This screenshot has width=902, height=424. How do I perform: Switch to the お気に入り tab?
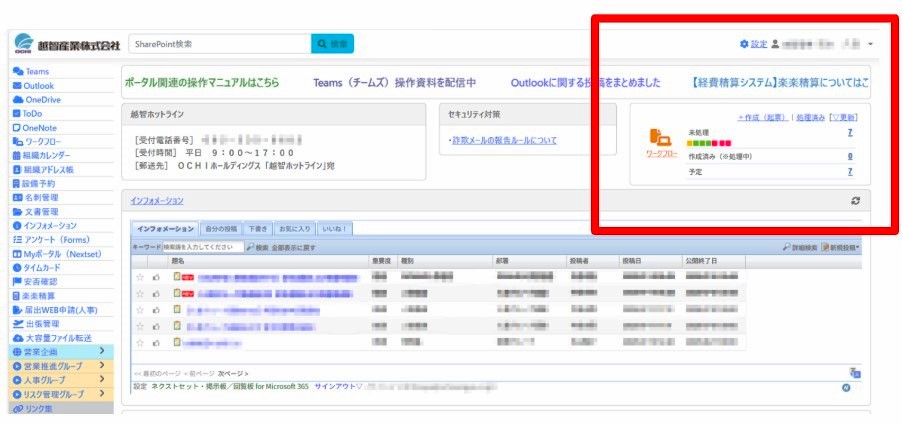pyautogui.click(x=294, y=229)
